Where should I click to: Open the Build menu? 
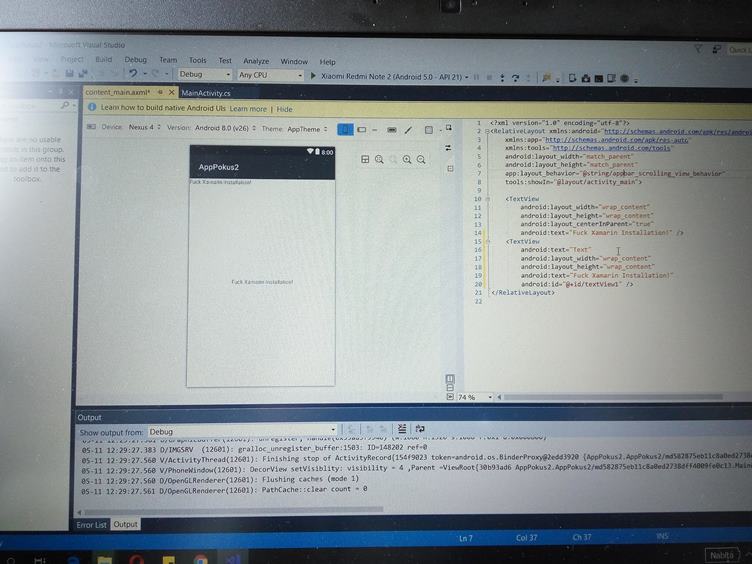pyautogui.click(x=104, y=59)
